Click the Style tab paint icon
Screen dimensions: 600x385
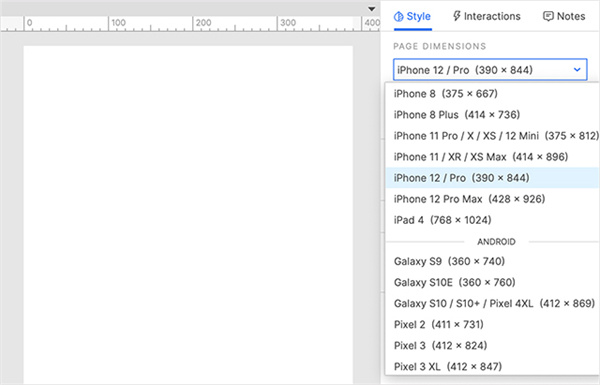398,16
